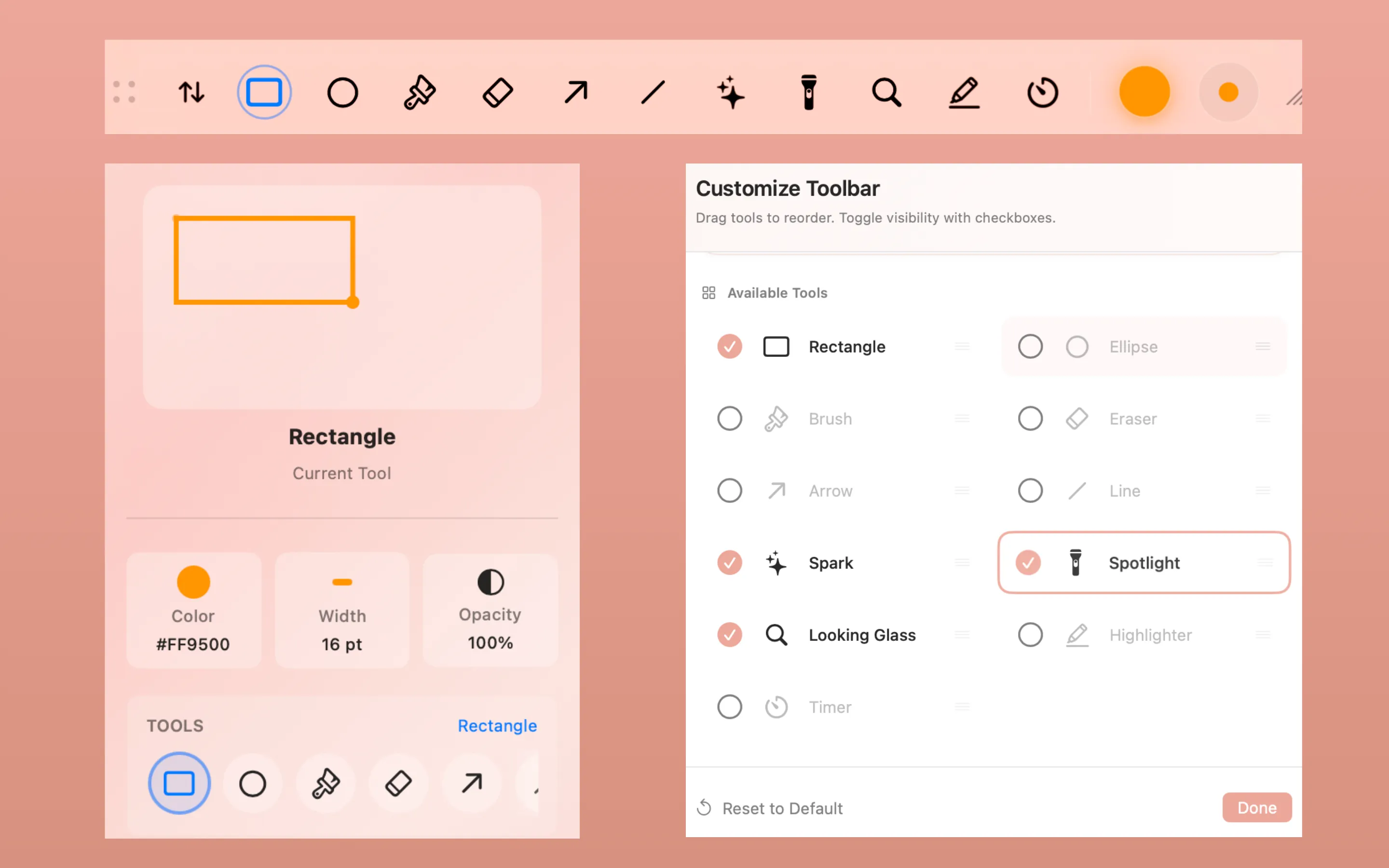This screenshot has height=868, width=1389.
Task: Enable the Highlighter checkbox
Action: click(1030, 635)
